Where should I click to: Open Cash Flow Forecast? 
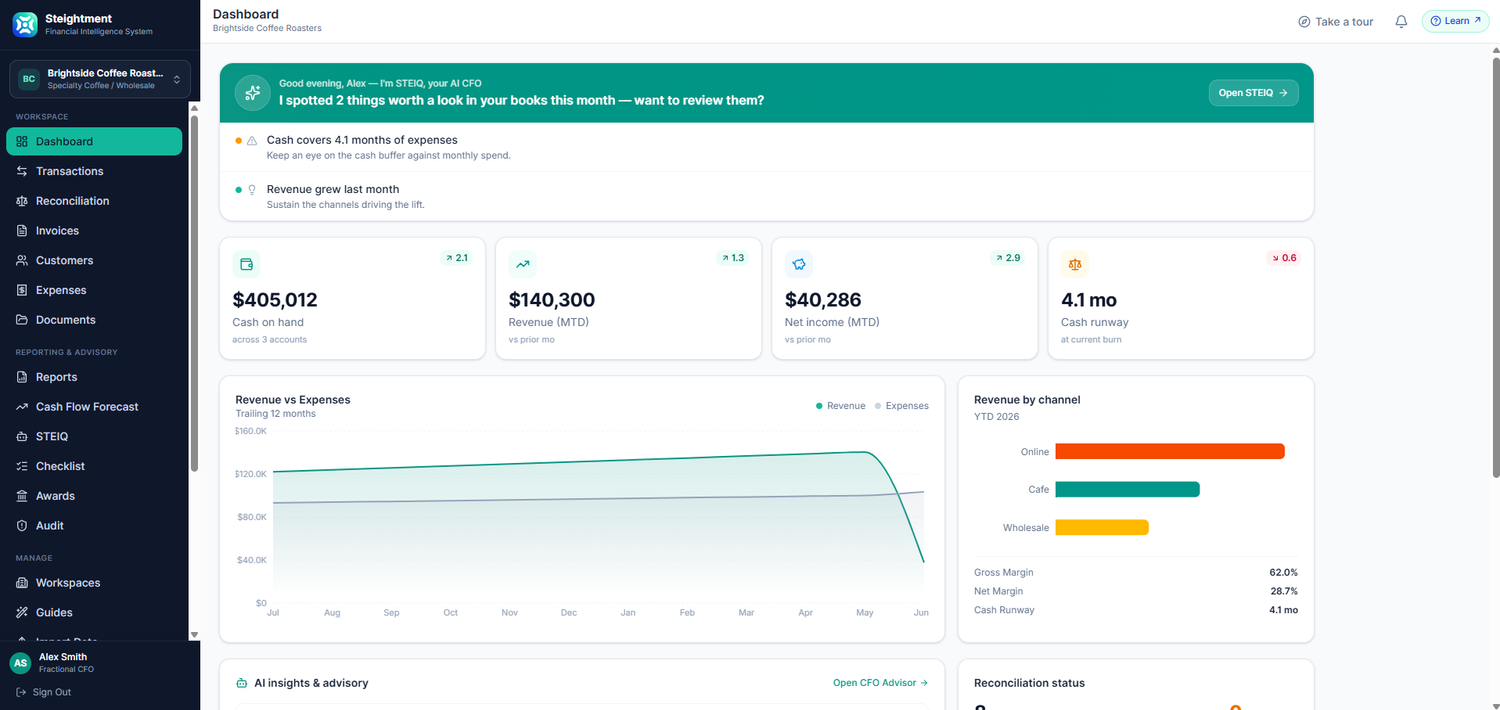pos(94,407)
